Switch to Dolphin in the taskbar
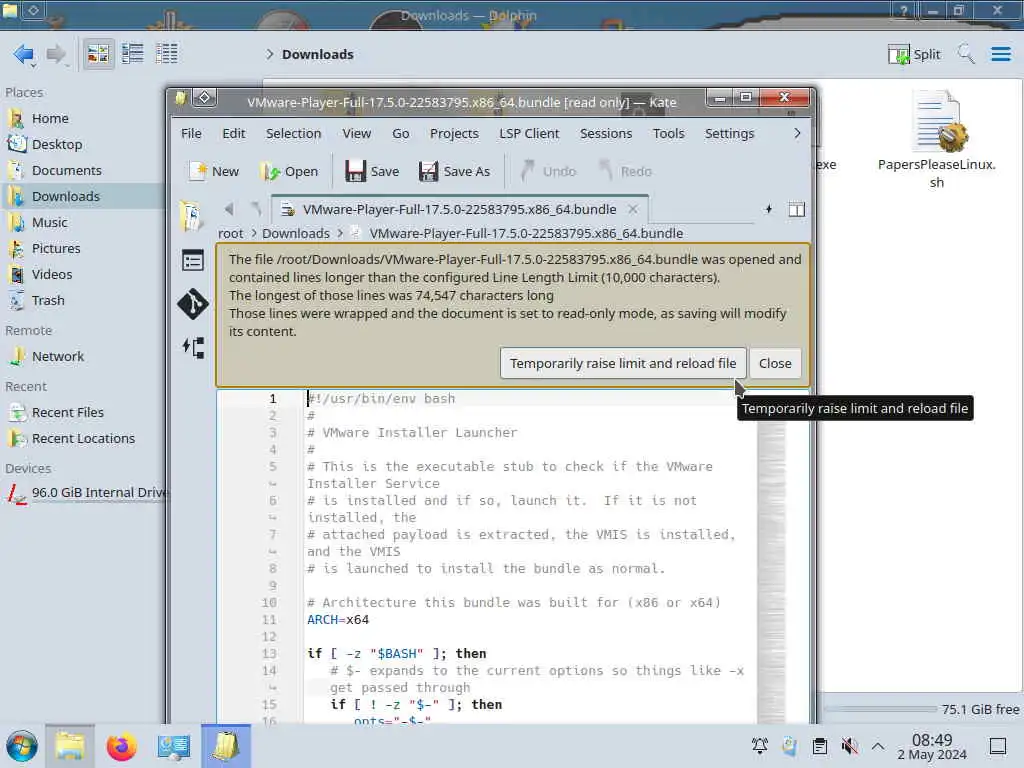This screenshot has width=1024, height=768. 70,746
